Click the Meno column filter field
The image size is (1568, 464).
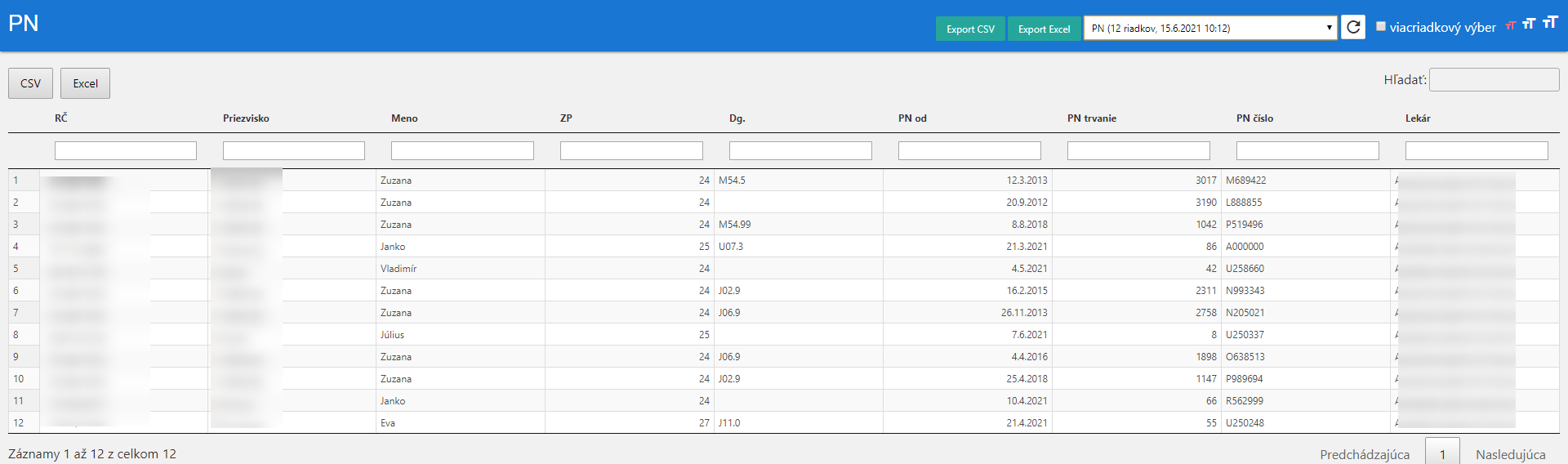click(x=462, y=150)
